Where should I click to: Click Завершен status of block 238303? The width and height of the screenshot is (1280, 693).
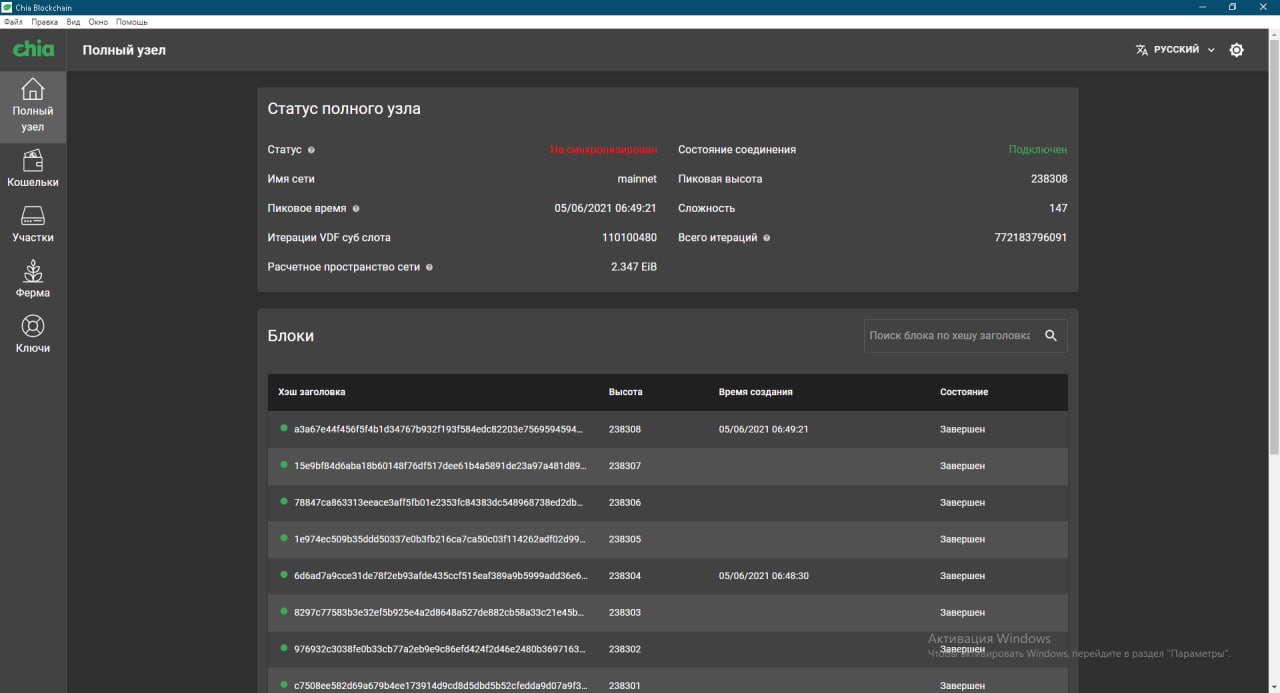tap(963, 612)
